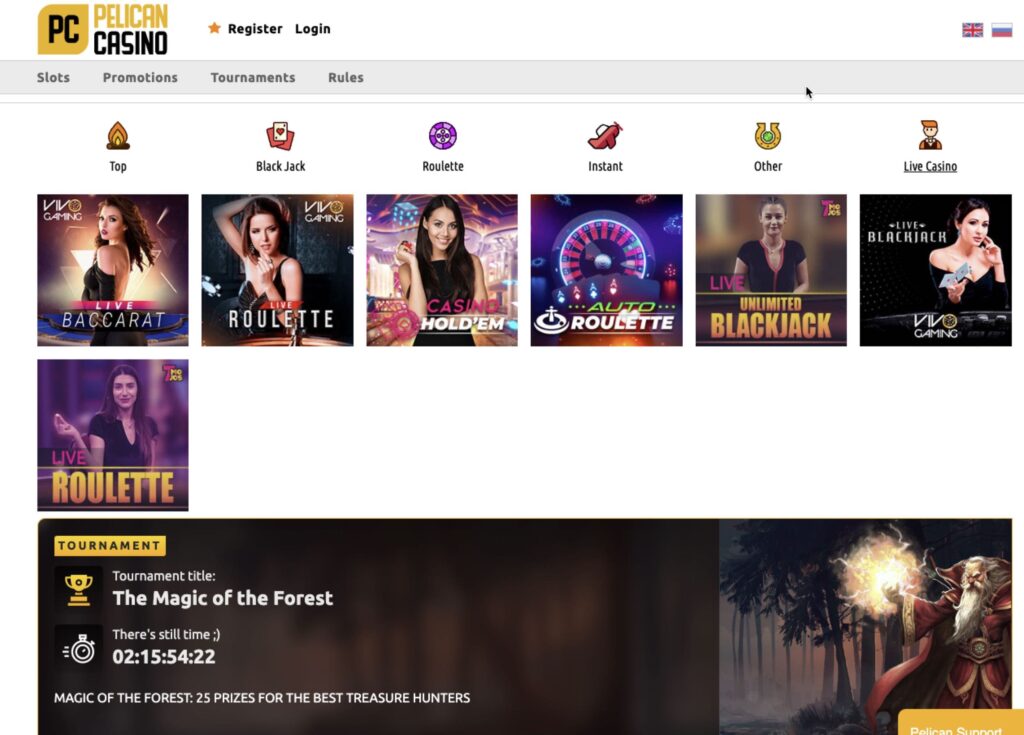This screenshot has height=735, width=1024.
Task: Open the Black Jack cards icon
Action: (x=280, y=135)
